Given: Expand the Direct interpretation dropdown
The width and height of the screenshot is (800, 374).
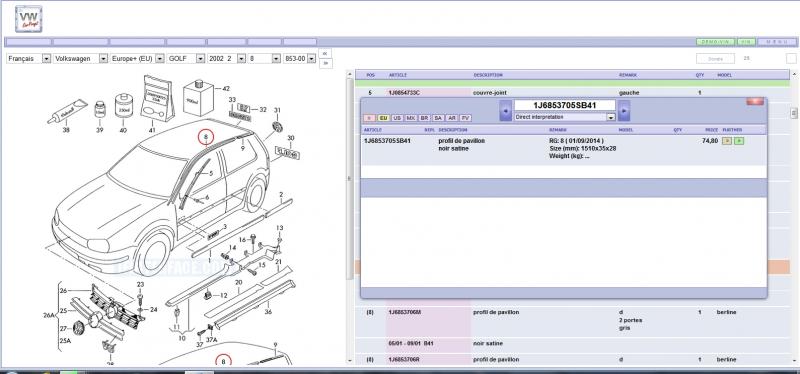Looking at the screenshot, I should (x=565, y=117).
